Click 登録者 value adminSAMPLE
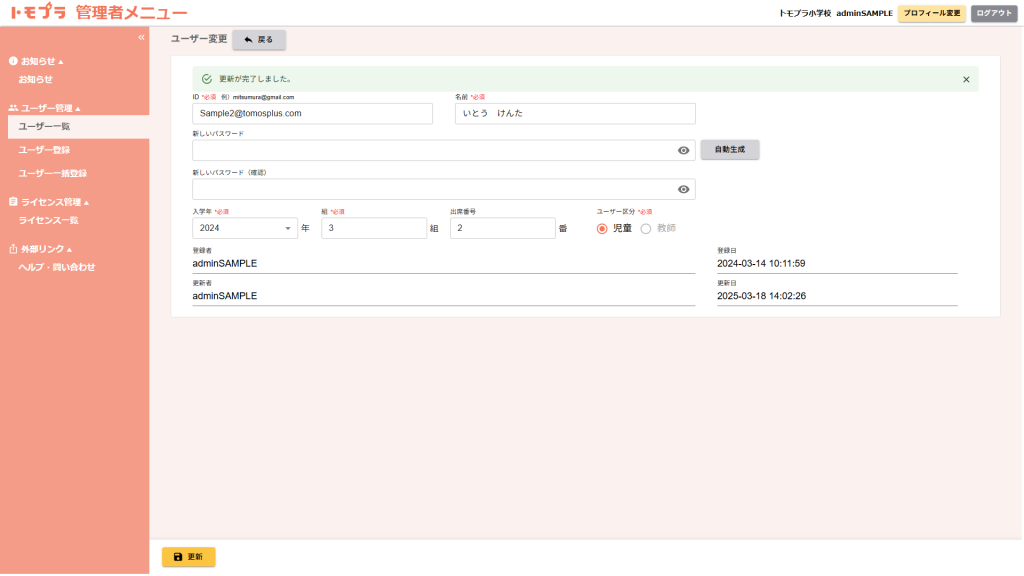Image resolution: width=1024 pixels, height=576 pixels. coord(225,263)
